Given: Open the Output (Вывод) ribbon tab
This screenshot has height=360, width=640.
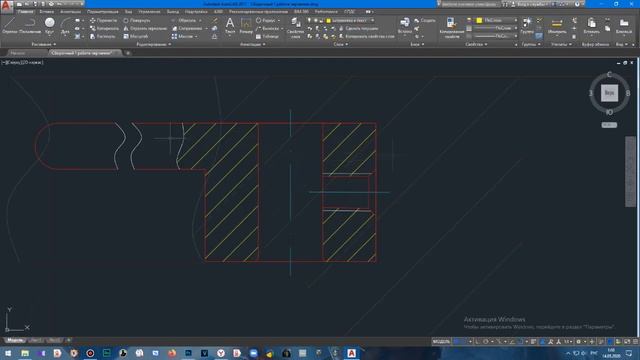Looking at the screenshot, I should 173,11.
